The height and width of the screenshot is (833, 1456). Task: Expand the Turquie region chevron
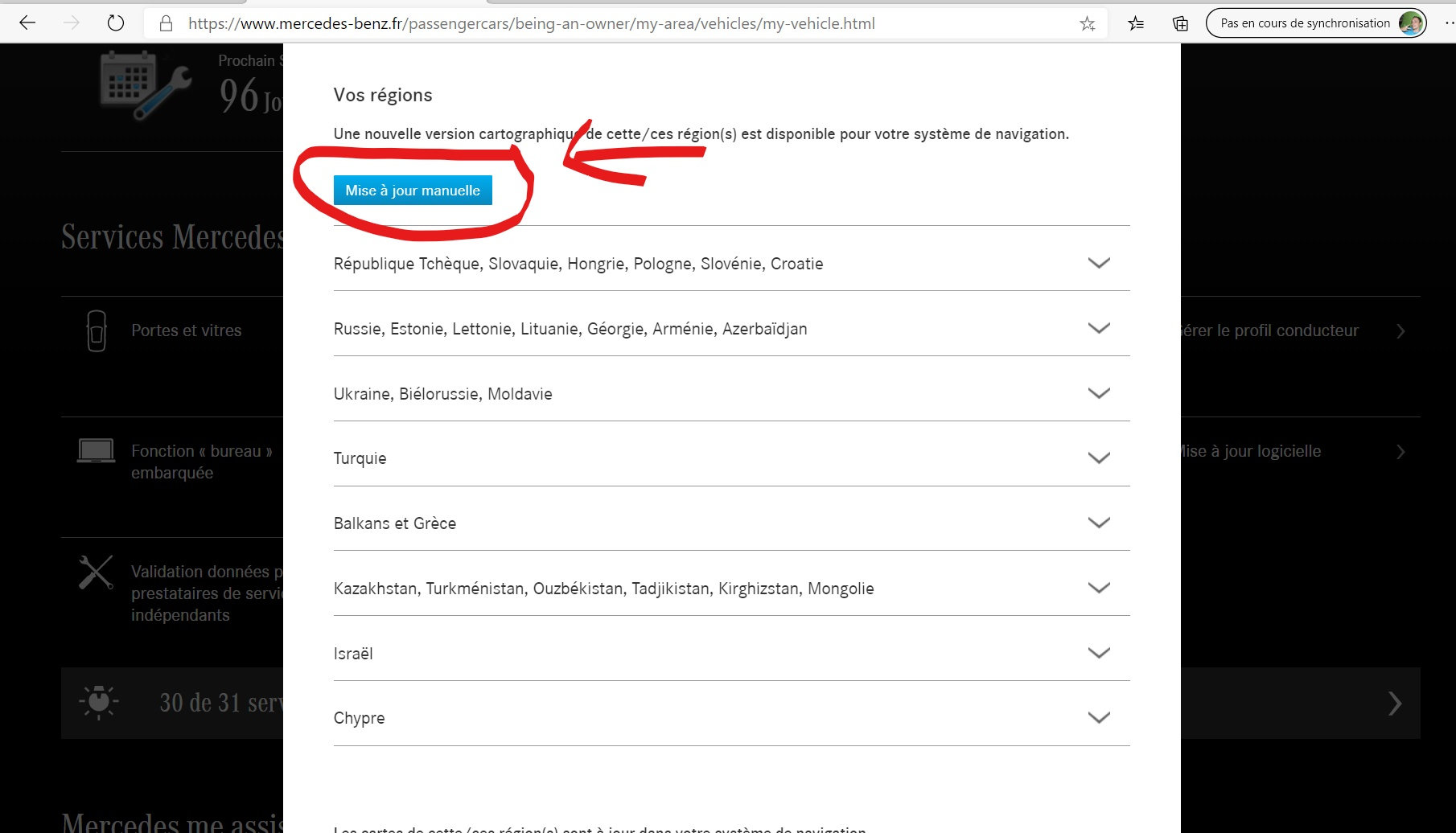[x=1099, y=458]
